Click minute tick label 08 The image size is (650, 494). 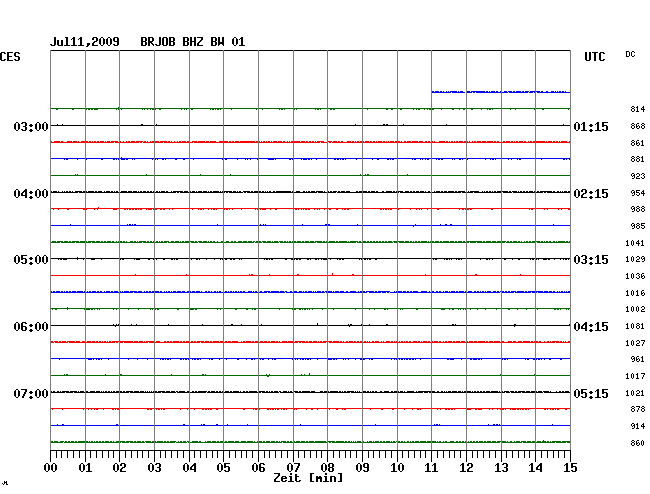(x=327, y=468)
